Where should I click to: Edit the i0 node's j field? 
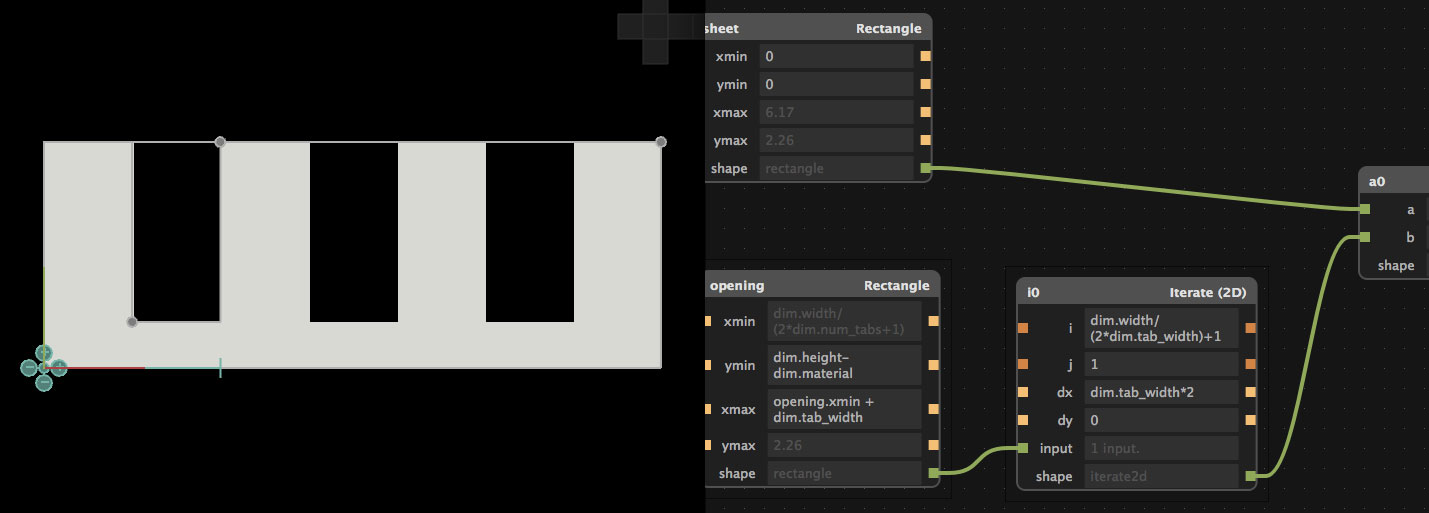(1161, 364)
